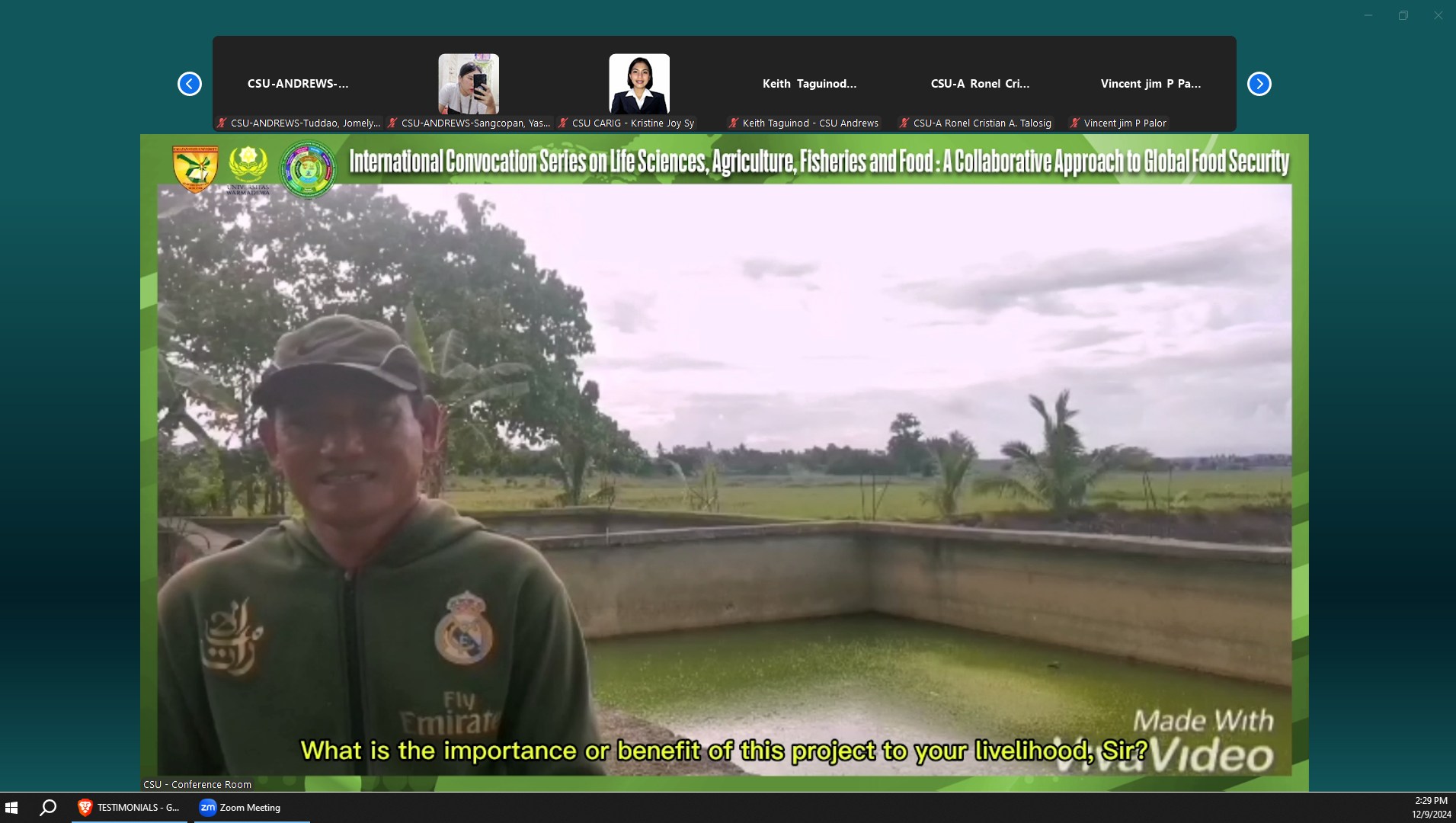Click muted mic icon beside Kristine Joy Sy
The width and height of the screenshot is (1456, 823).
(x=563, y=123)
